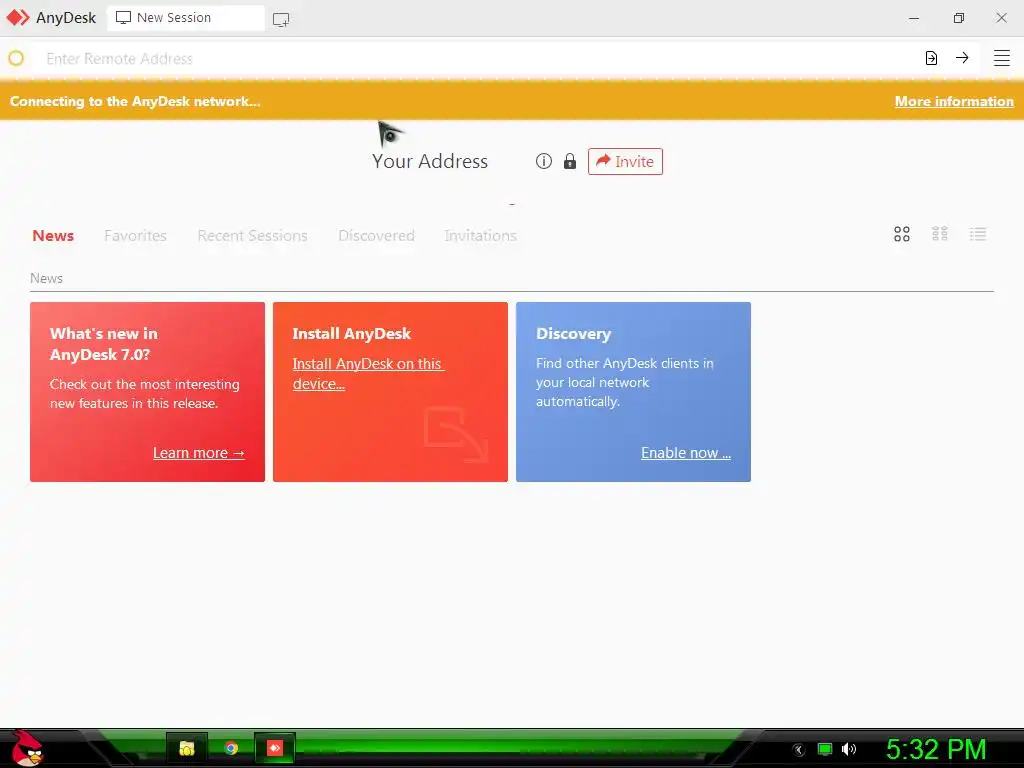This screenshot has width=1024, height=768.
Task: Click the Your Address label
Action: pyautogui.click(x=430, y=161)
